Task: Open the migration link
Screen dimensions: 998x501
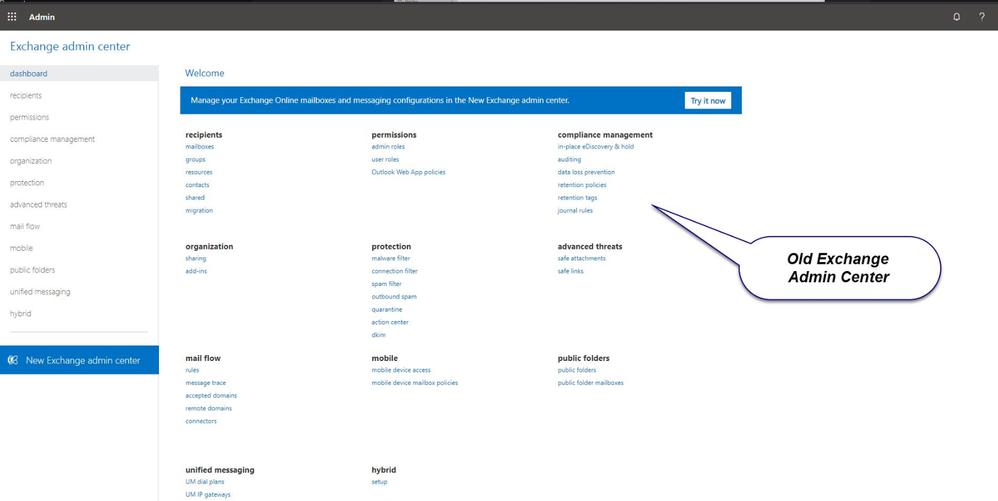Action: (x=199, y=210)
